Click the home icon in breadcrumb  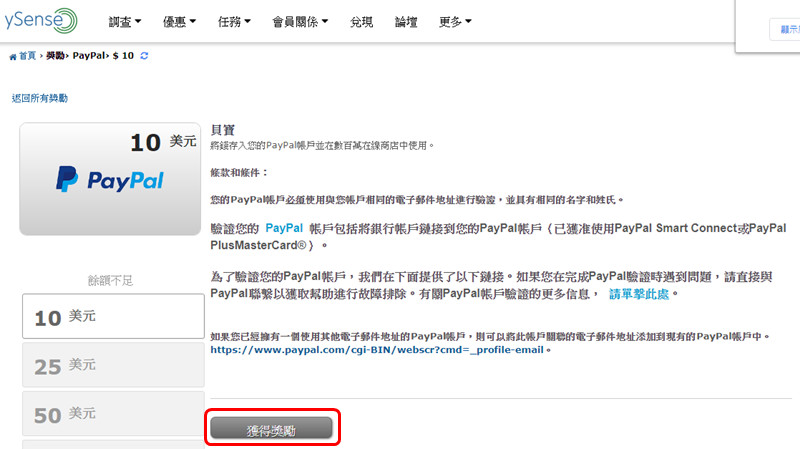click(x=13, y=57)
